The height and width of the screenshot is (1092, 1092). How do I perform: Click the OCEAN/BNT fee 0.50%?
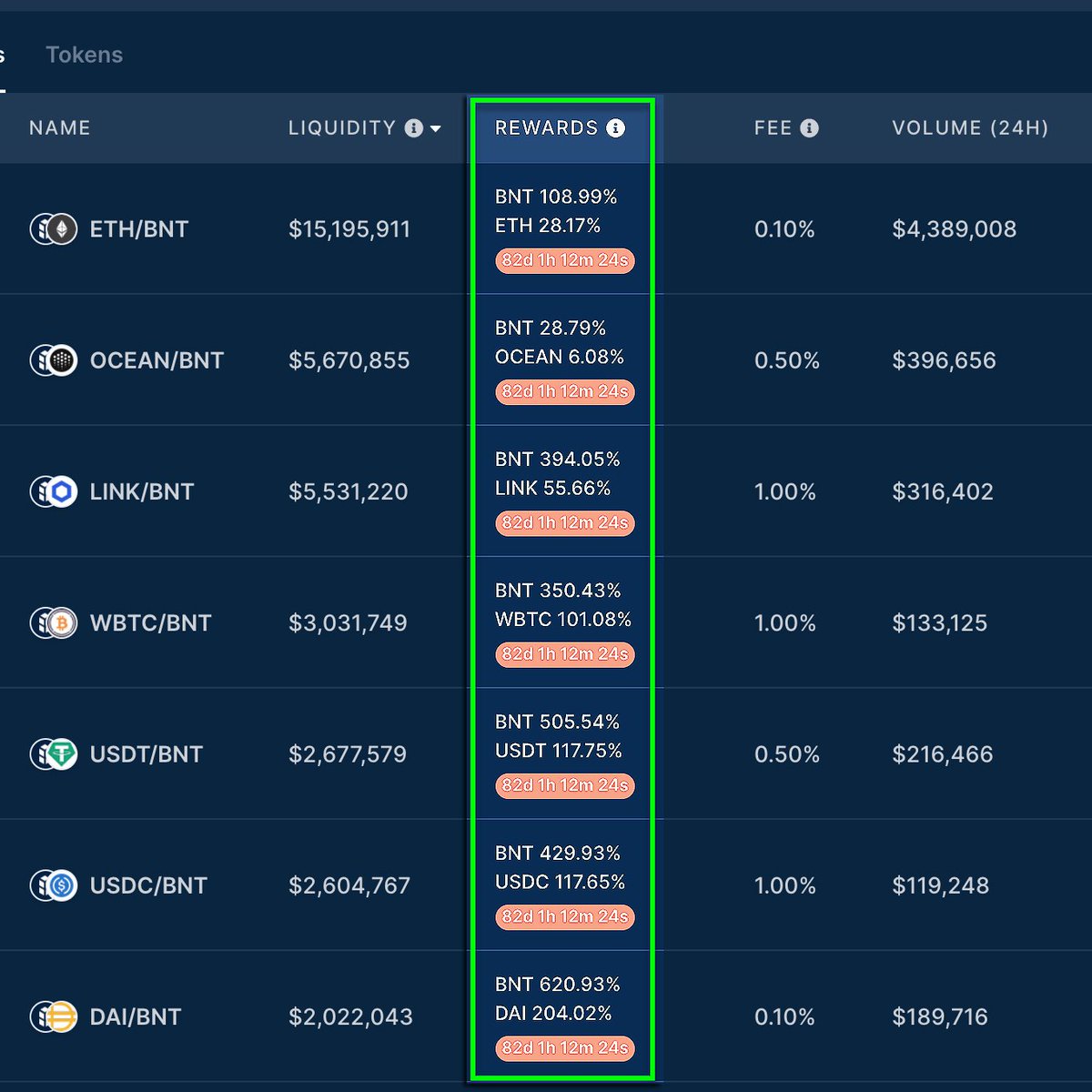[x=787, y=360]
